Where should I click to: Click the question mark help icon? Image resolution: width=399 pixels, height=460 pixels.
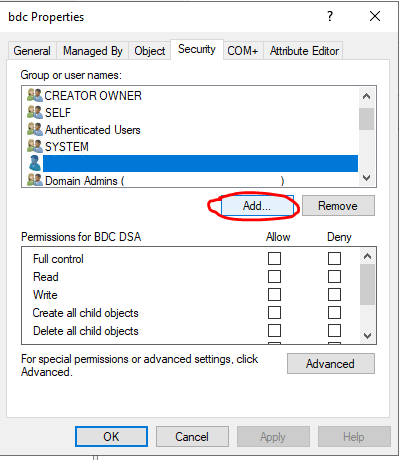(330, 16)
